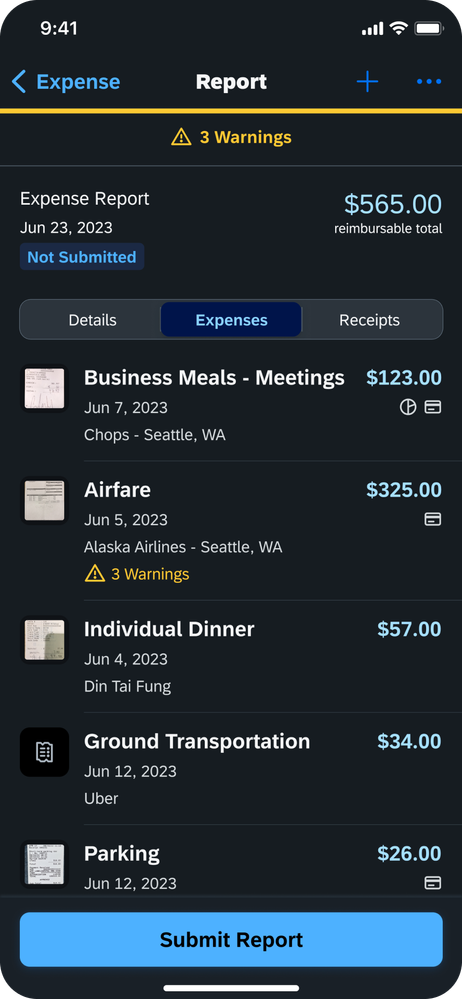Open the Ground Transportation receipt placeholder icon
Viewport: 462px width, 999px height.
pos(44,752)
